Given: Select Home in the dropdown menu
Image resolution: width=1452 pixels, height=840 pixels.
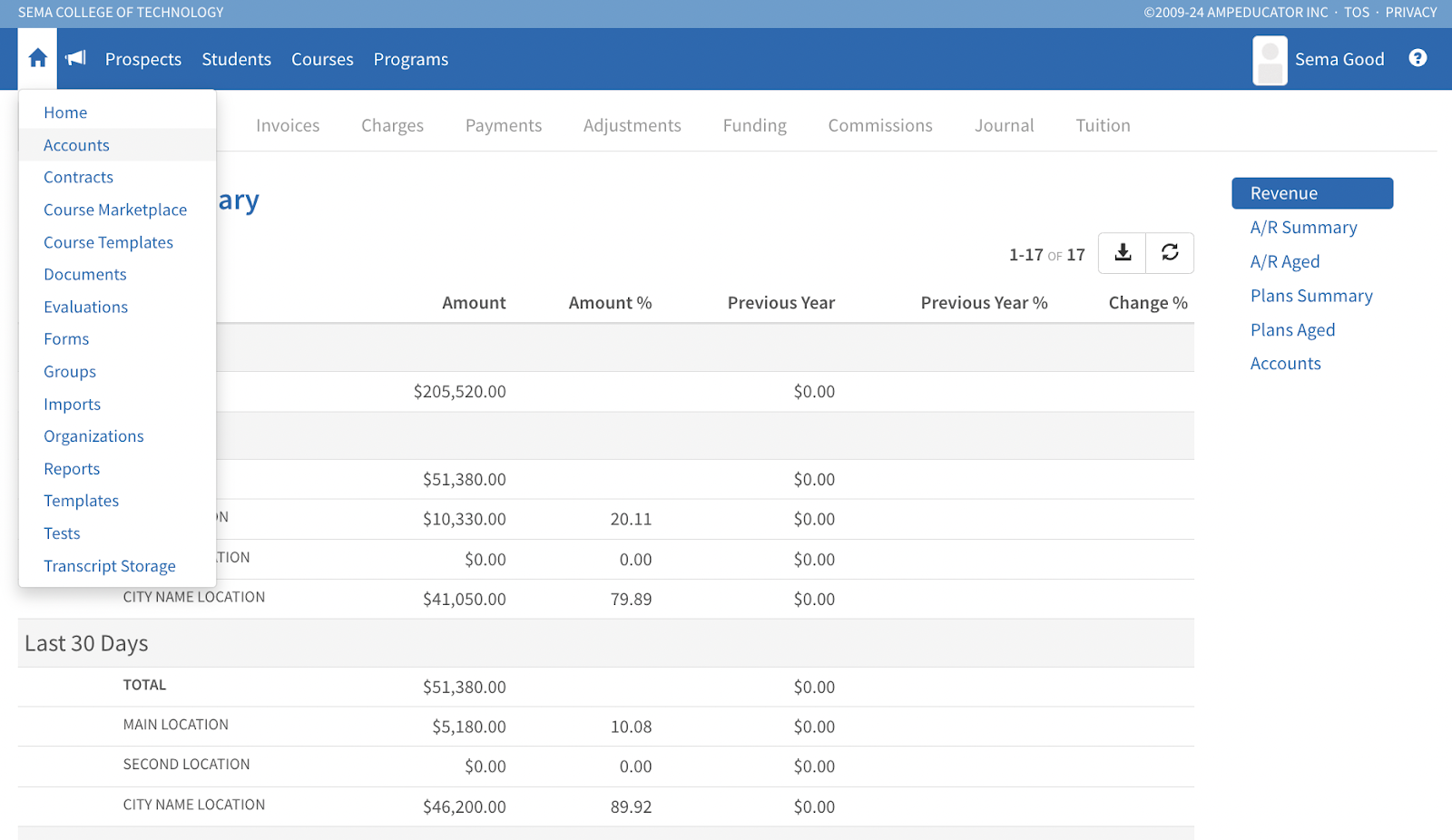Looking at the screenshot, I should (x=117, y=112).
